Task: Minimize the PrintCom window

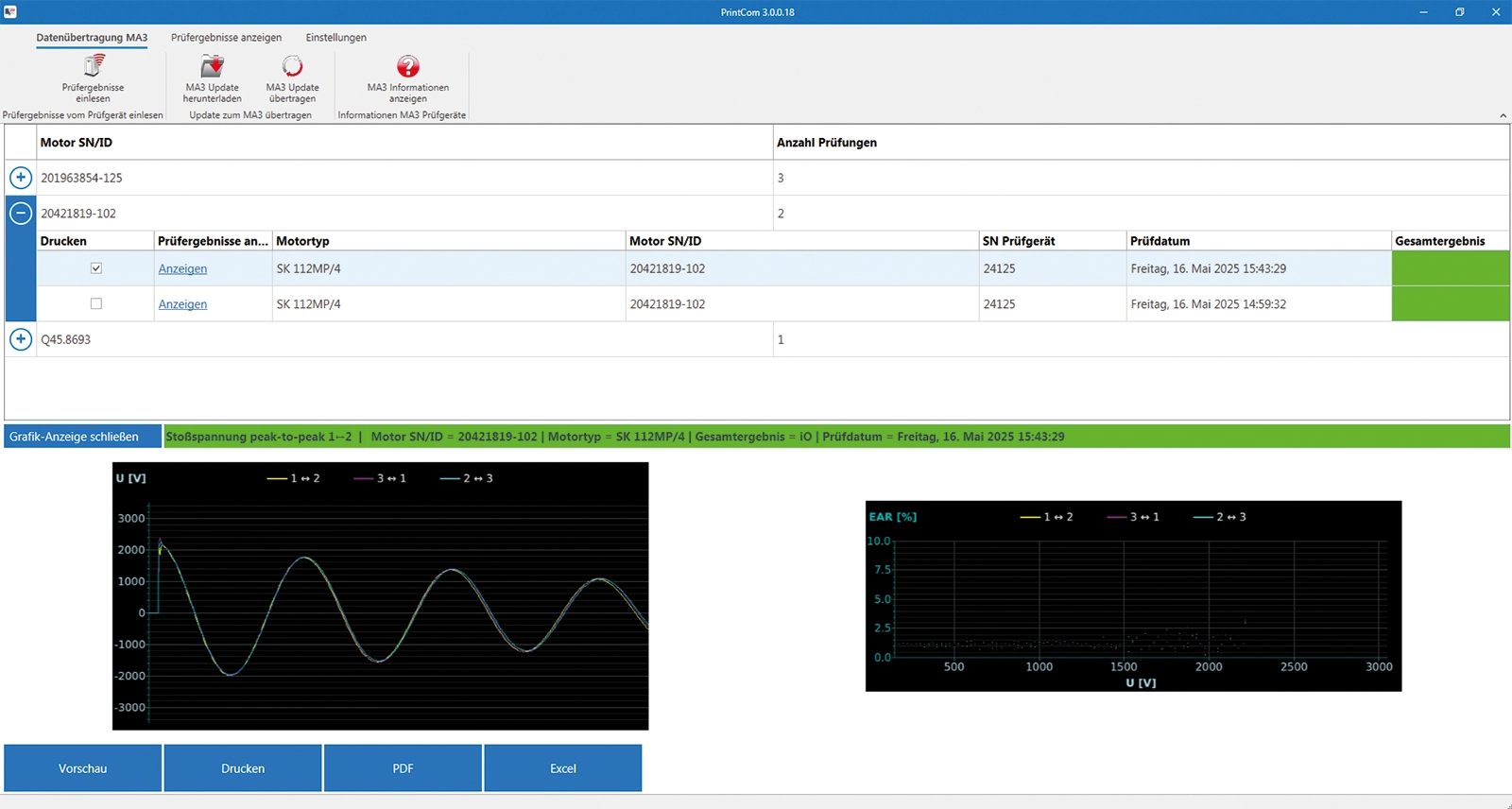Action: 1424,12
